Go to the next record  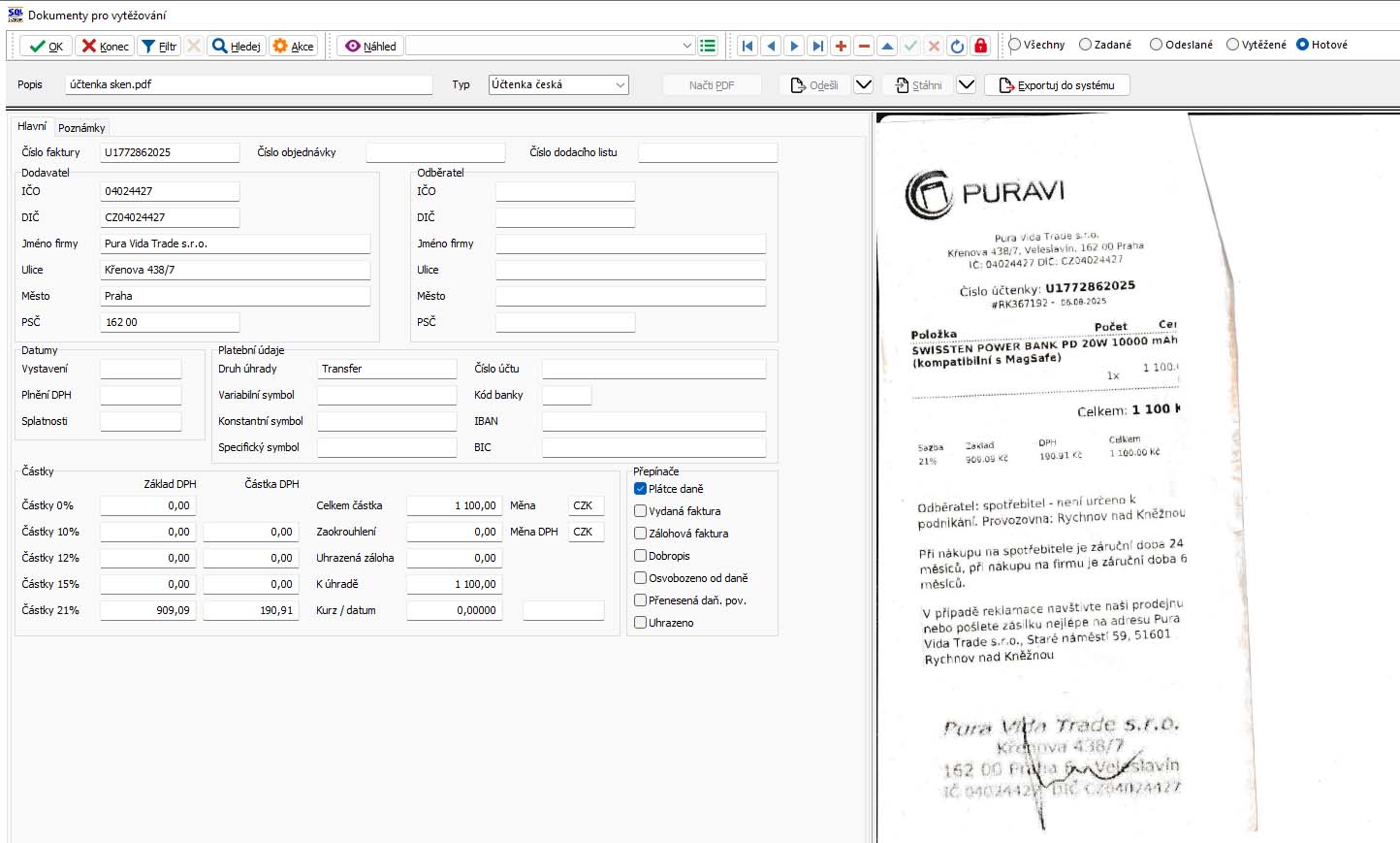pos(794,46)
